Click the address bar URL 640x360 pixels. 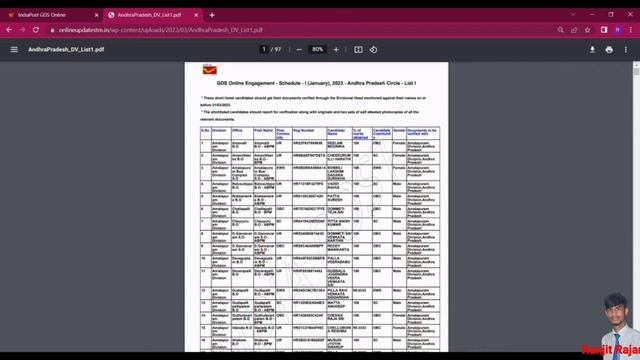click(160, 30)
